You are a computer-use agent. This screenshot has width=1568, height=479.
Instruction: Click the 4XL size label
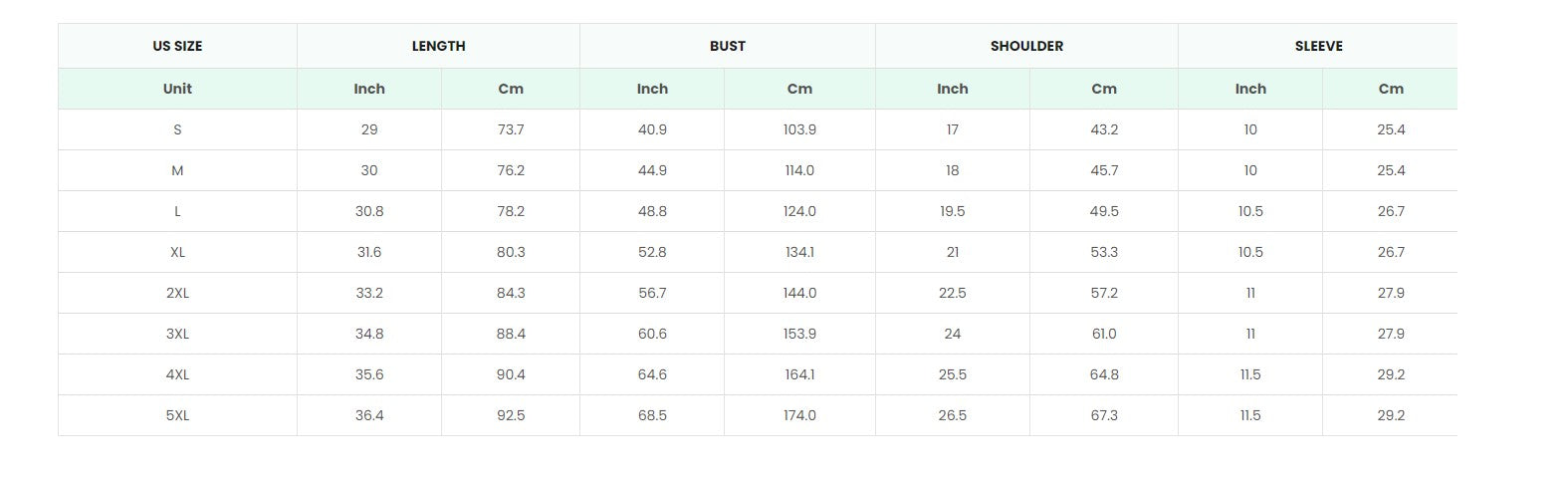click(177, 374)
